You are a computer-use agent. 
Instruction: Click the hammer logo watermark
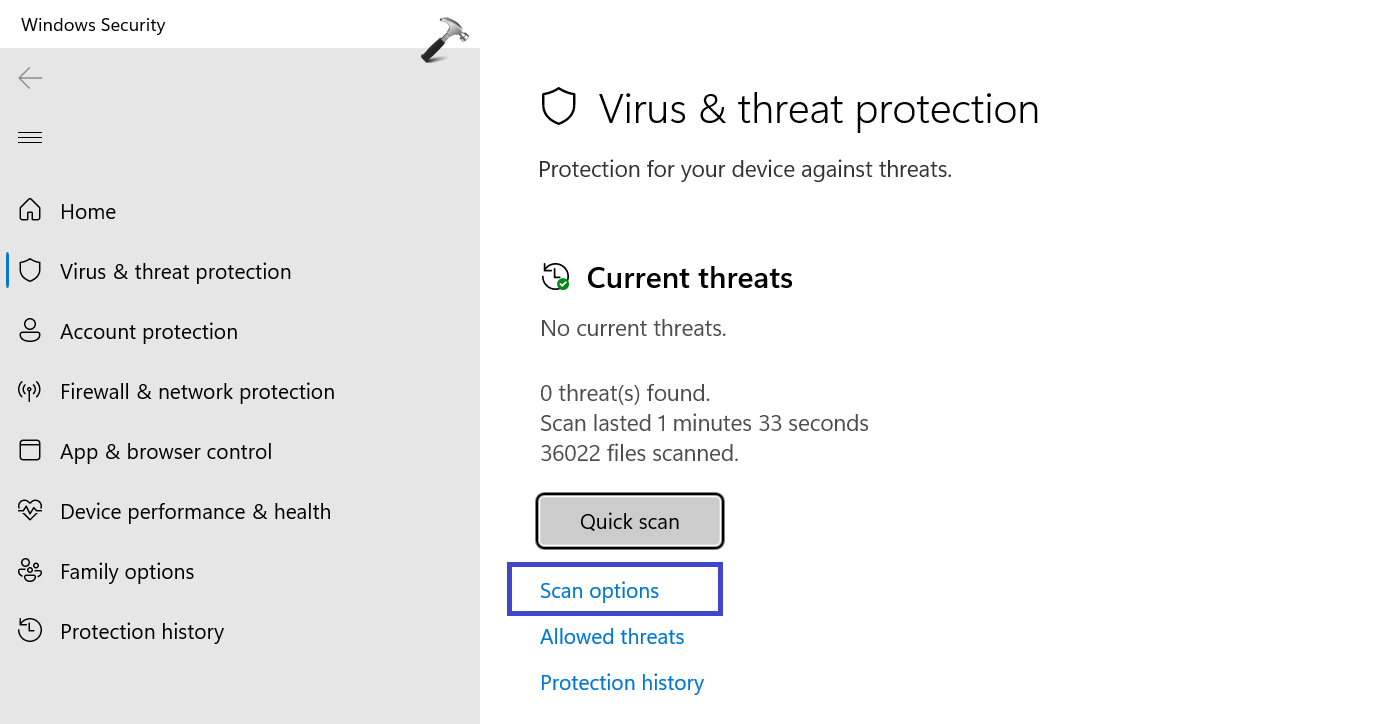coord(445,40)
